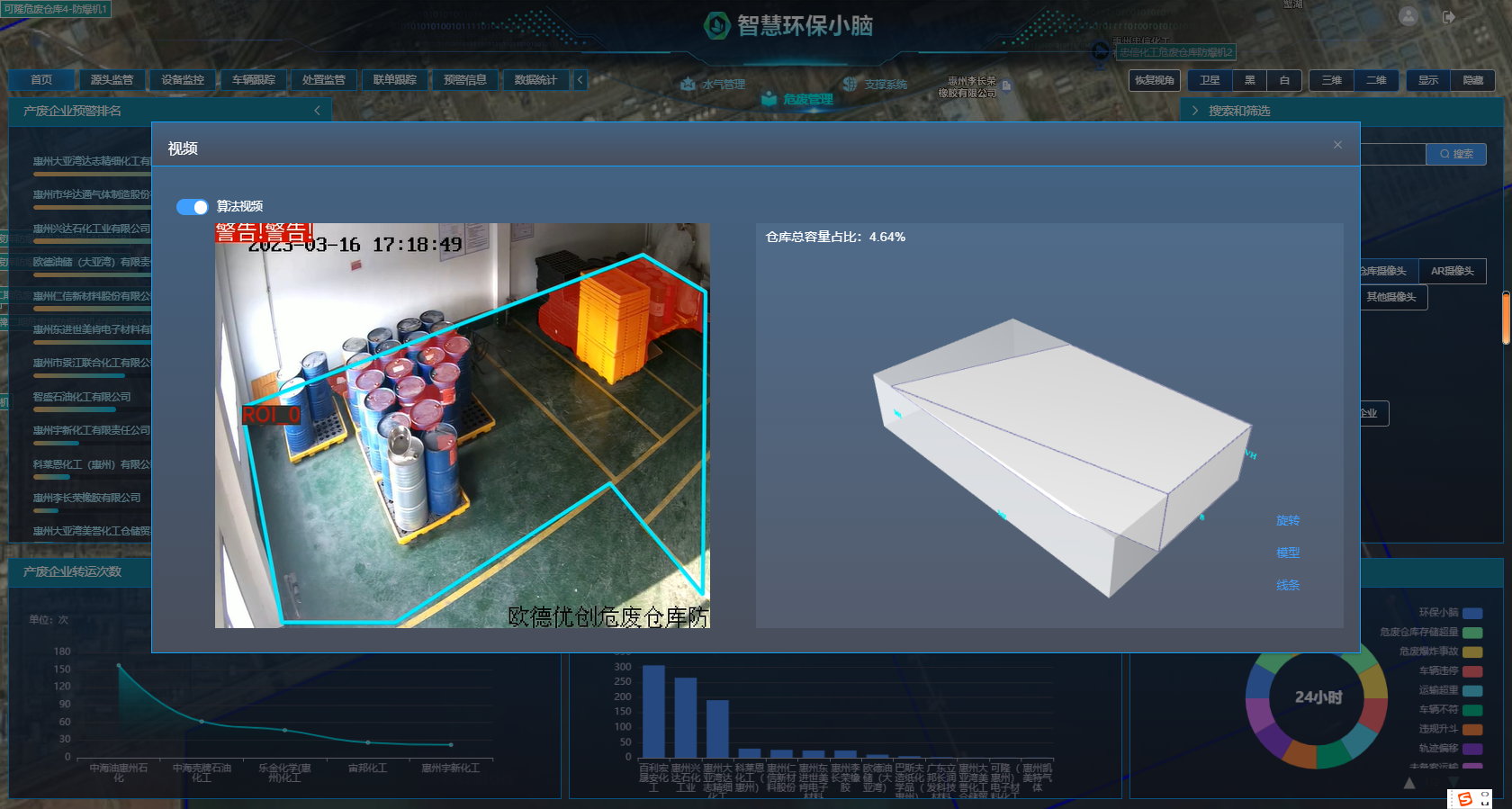Collapse the nav tabs with left chevron
This screenshot has width=1512, height=809.
point(580,80)
